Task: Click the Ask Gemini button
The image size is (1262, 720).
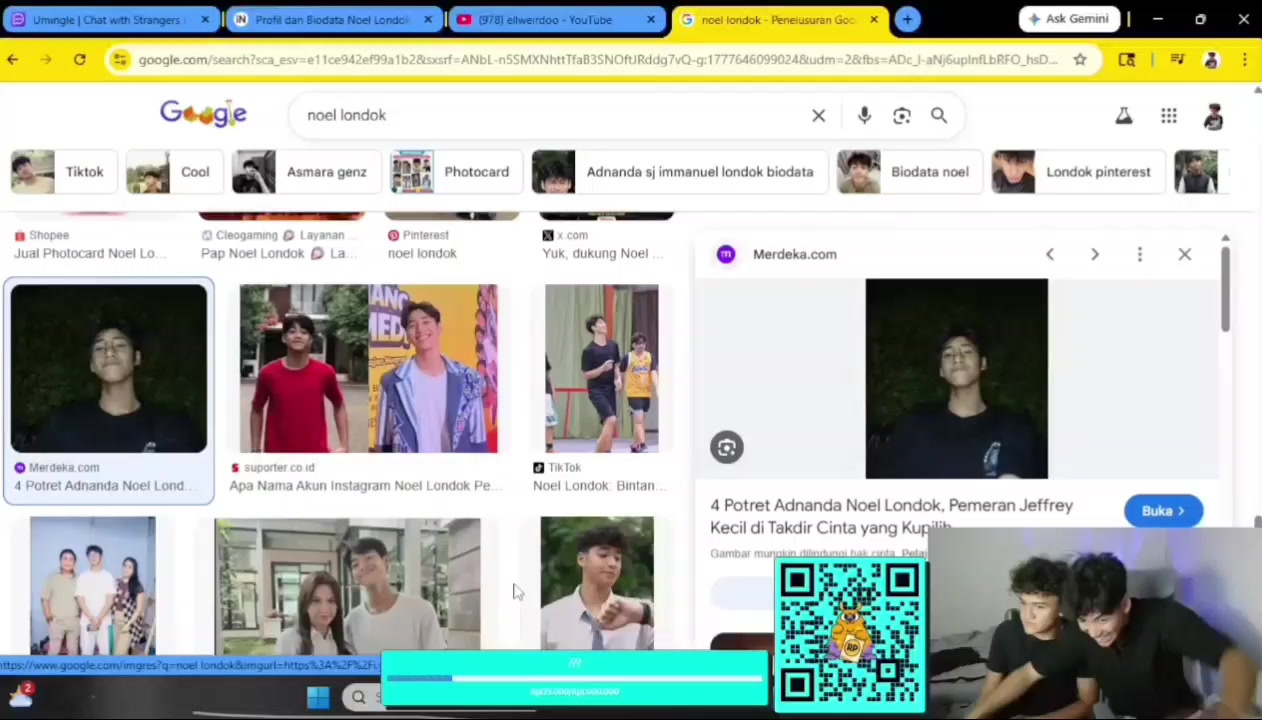Action: [1069, 19]
